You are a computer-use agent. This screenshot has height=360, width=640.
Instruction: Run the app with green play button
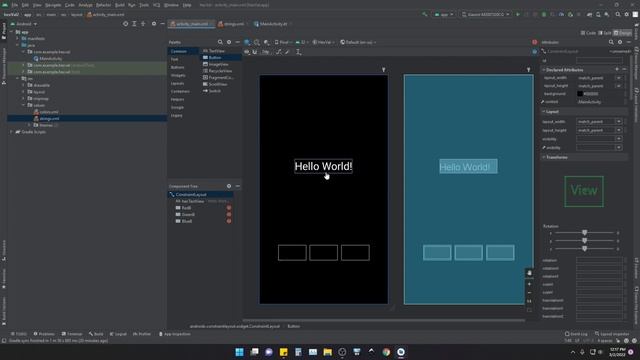pos(518,14)
